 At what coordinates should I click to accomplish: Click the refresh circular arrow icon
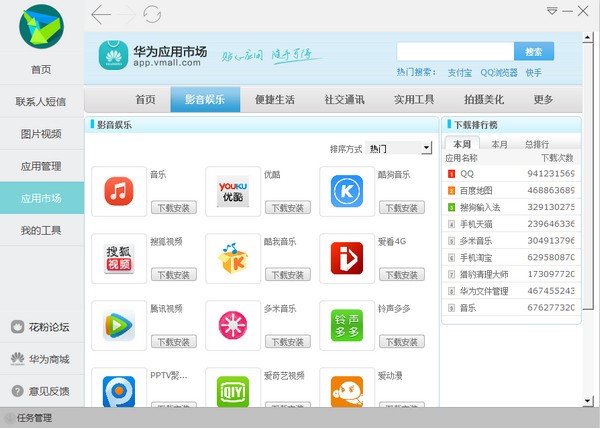pyautogui.click(x=152, y=15)
